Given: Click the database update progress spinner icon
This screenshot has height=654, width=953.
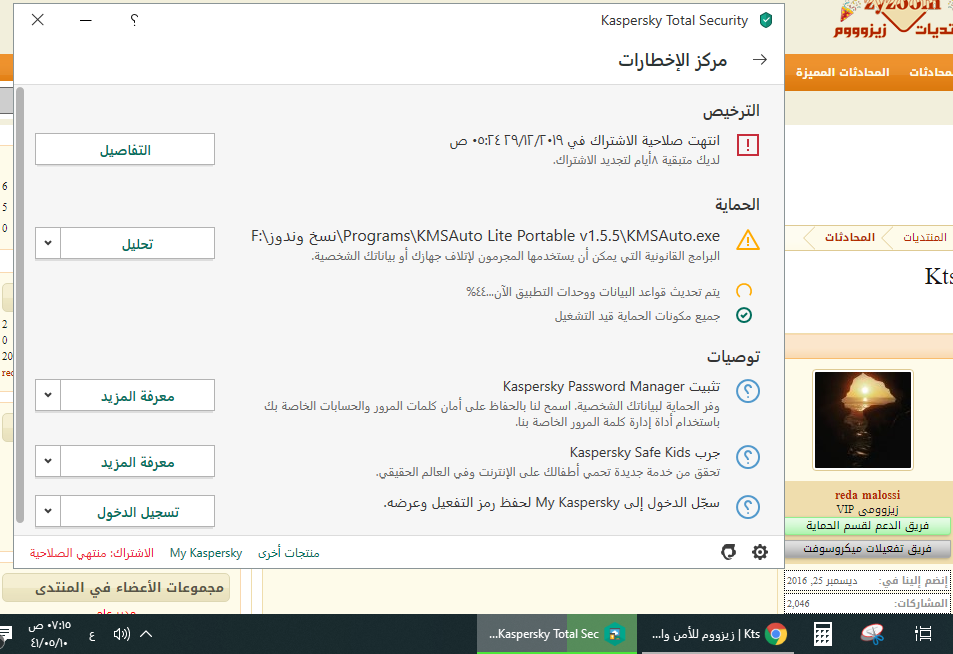Looking at the screenshot, I should coord(744,291).
